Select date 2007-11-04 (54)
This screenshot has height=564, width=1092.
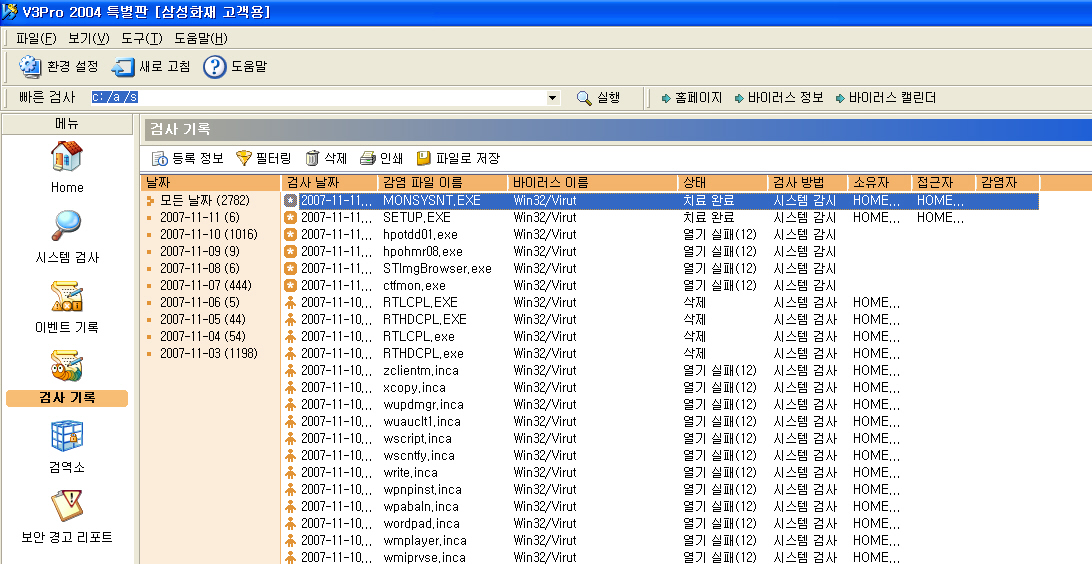click(203, 336)
